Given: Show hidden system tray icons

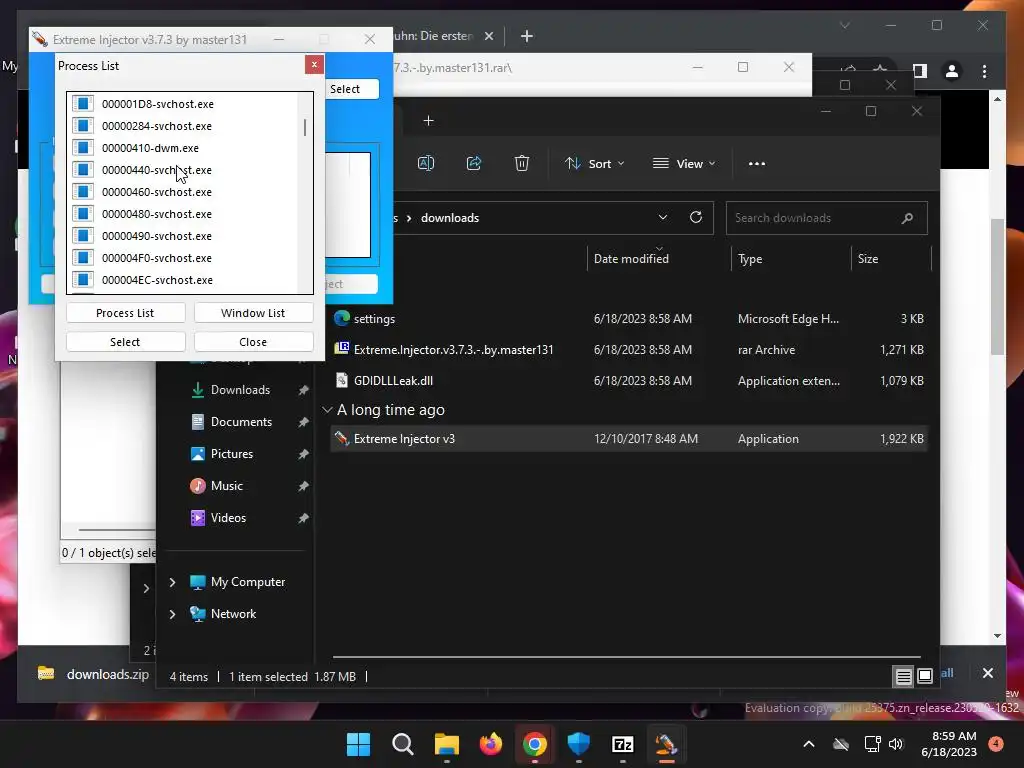Looking at the screenshot, I should [808, 744].
